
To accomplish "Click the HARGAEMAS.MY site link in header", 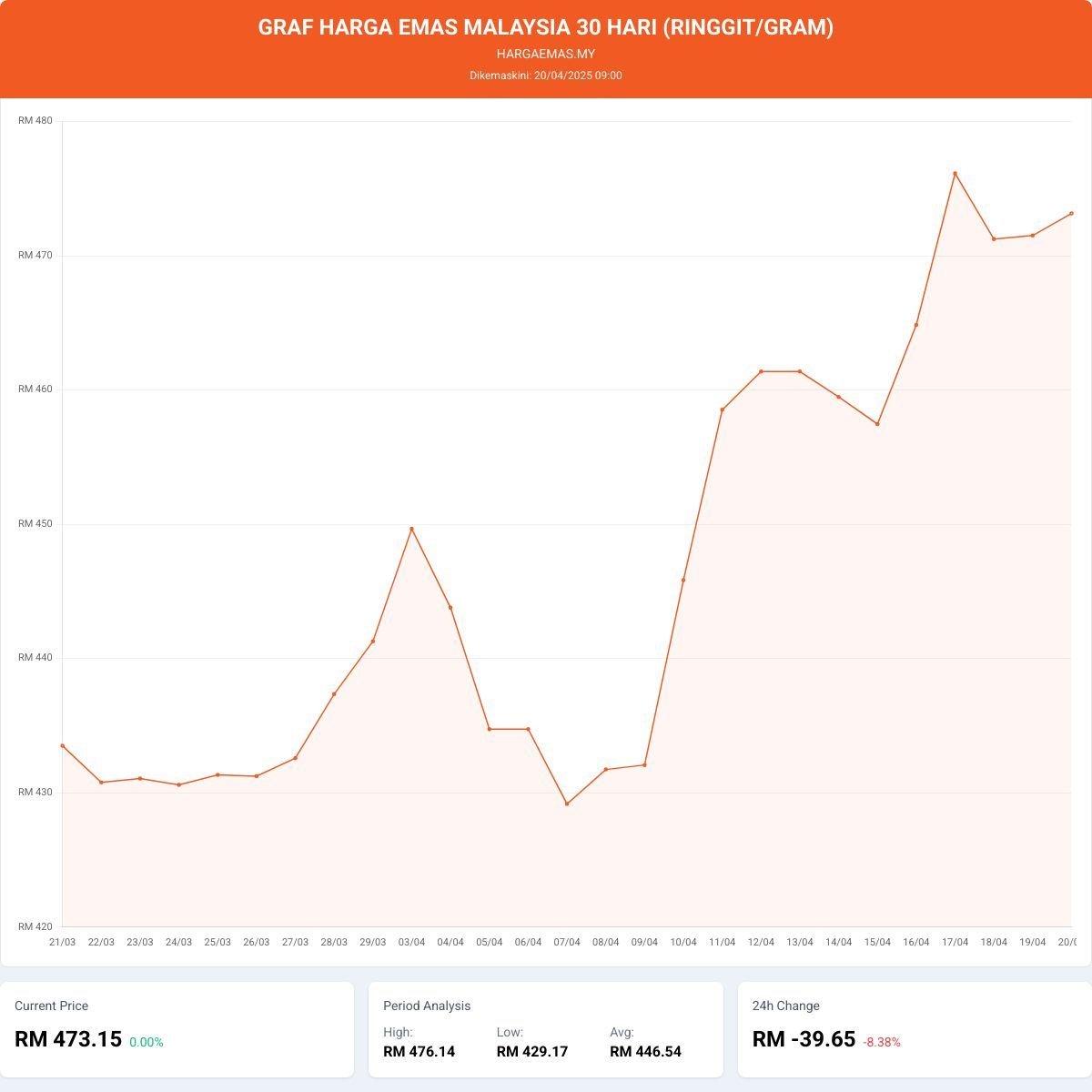I will (546, 54).
